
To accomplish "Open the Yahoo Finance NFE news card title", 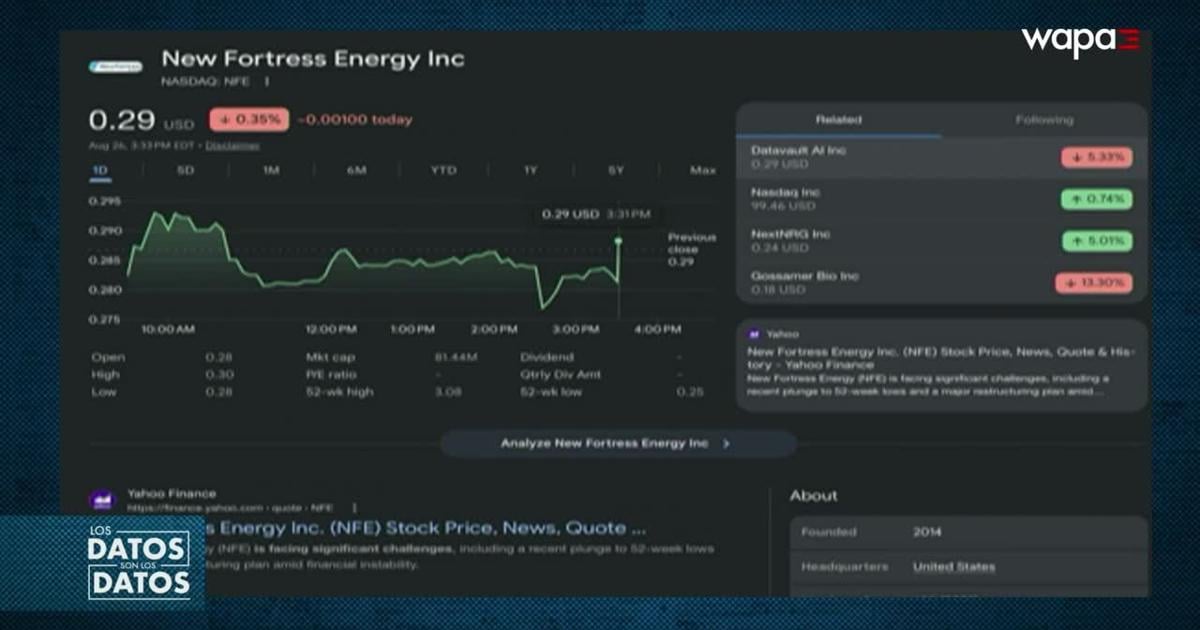I will pos(941,358).
